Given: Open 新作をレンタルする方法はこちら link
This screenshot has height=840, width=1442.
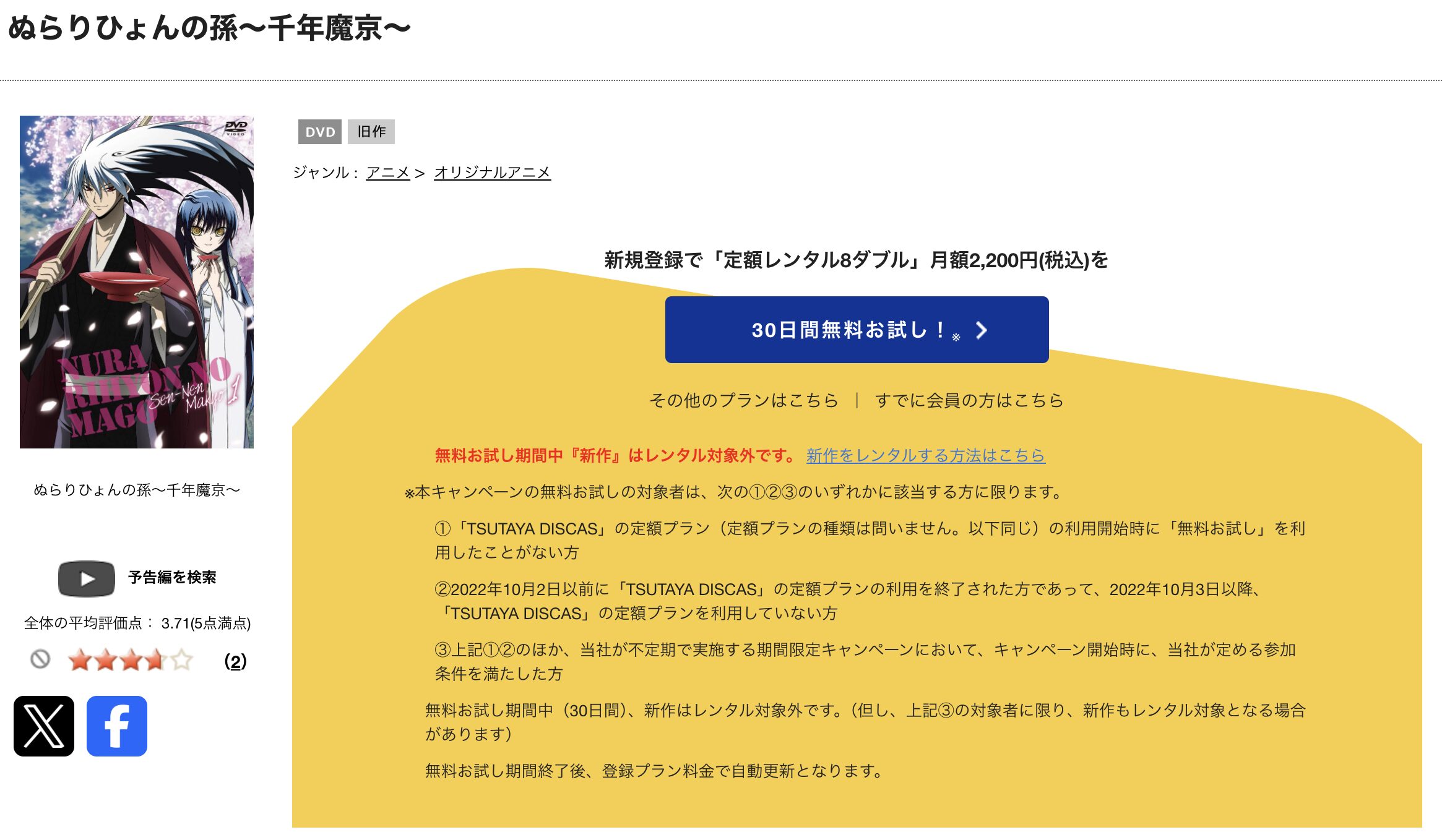Looking at the screenshot, I should click(x=925, y=455).
